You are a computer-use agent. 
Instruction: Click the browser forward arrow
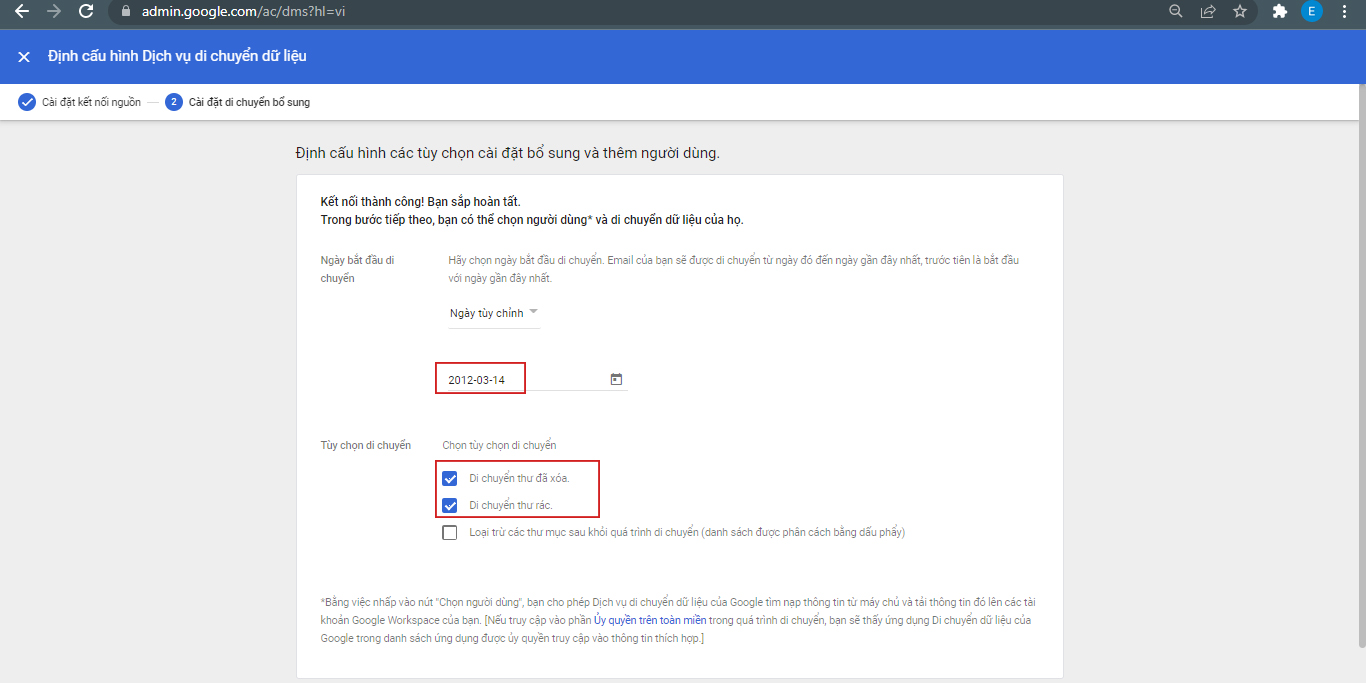pyautogui.click(x=53, y=12)
